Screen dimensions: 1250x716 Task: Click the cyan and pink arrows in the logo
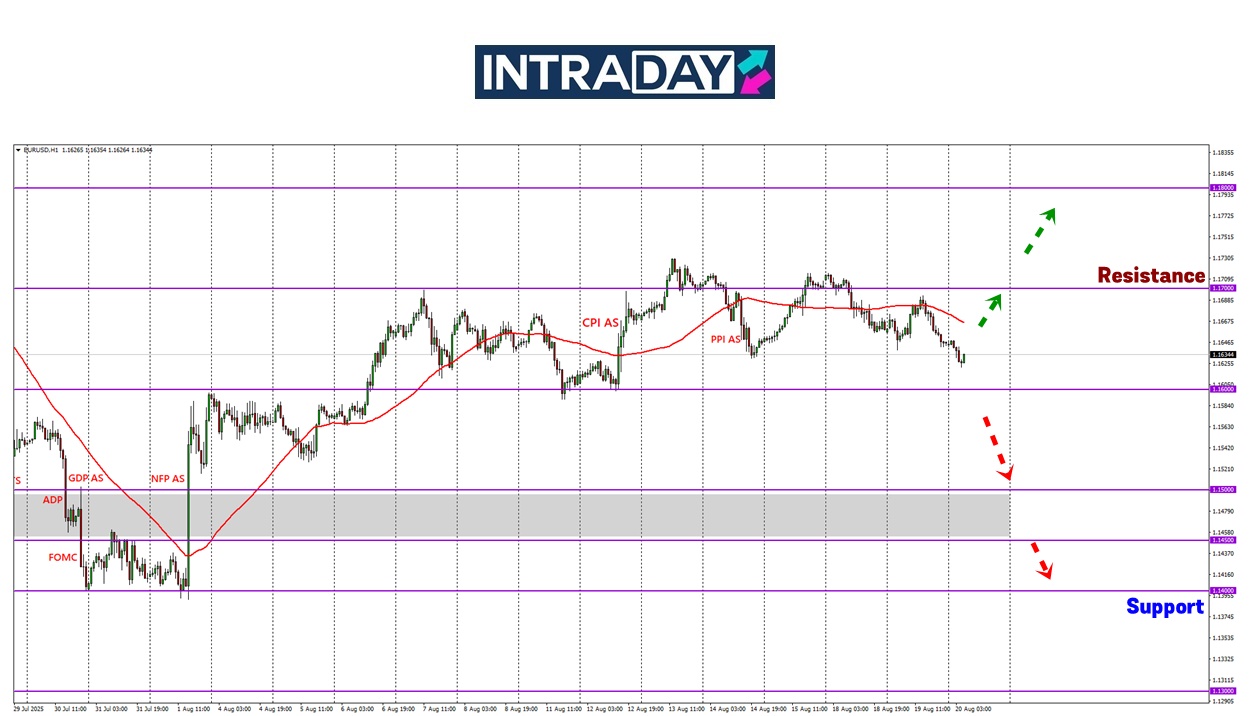pyautogui.click(x=754, y=72)
